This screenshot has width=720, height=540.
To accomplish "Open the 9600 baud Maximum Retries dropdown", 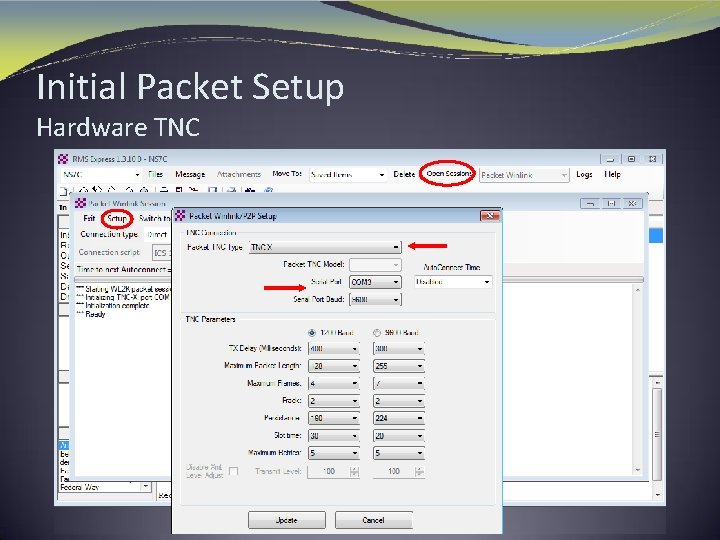I will [x=420, y=453].
